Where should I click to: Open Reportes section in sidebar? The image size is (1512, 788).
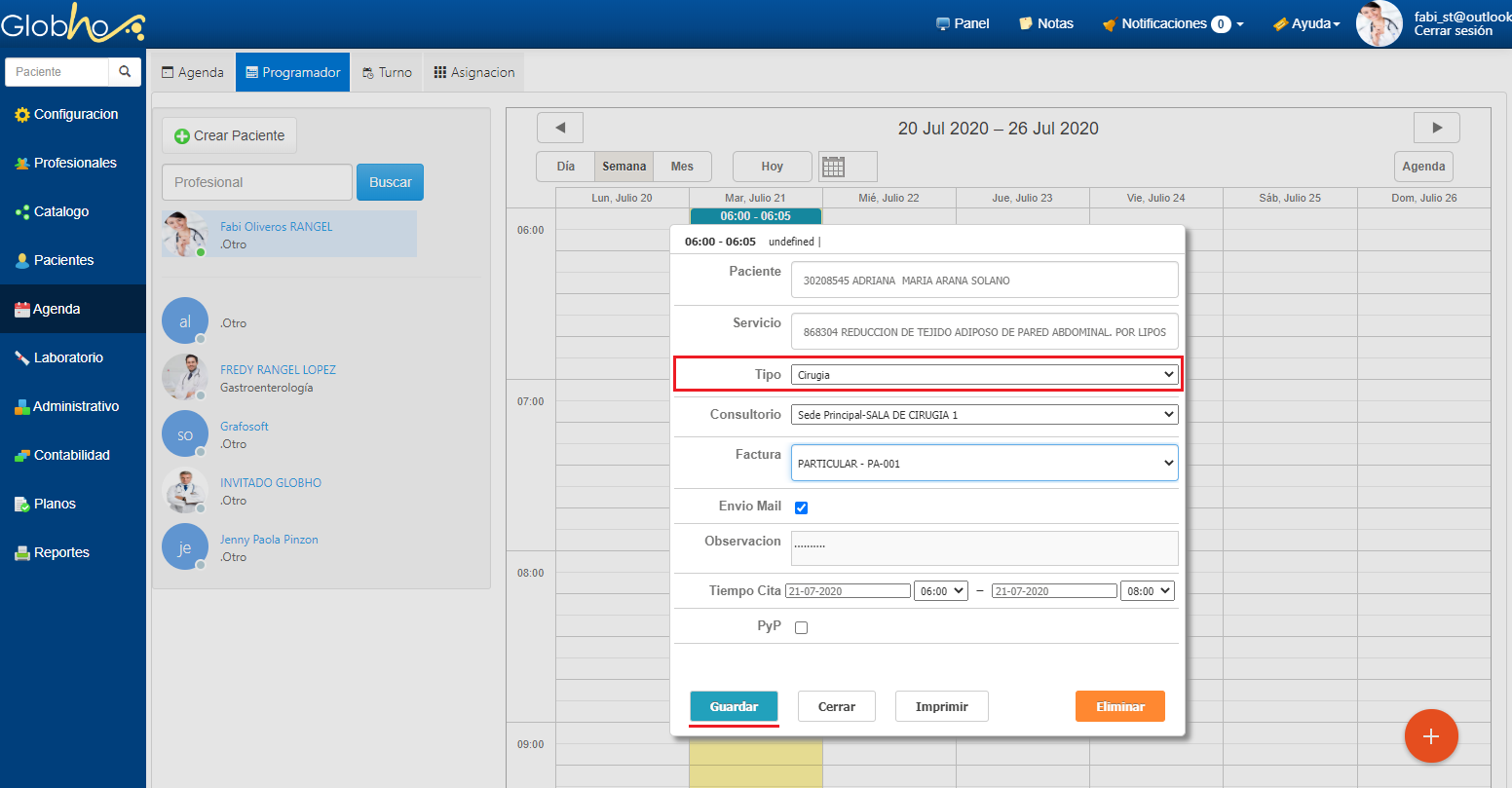(x=61, y=552)
